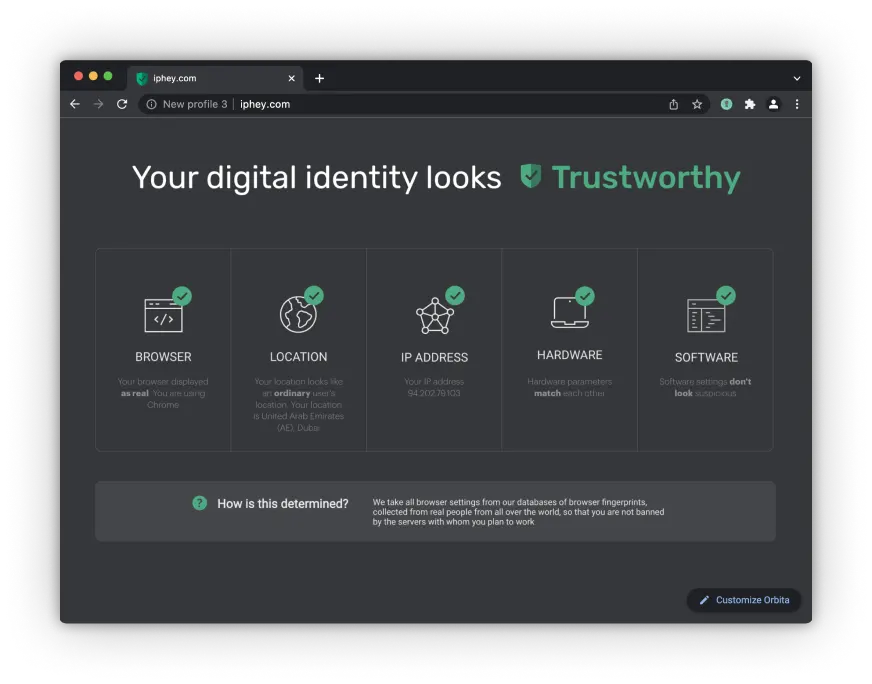Viewport: 872px width, 684px height.
Task: Close the iphey.com tab
Action: click(x=292, y=78)
